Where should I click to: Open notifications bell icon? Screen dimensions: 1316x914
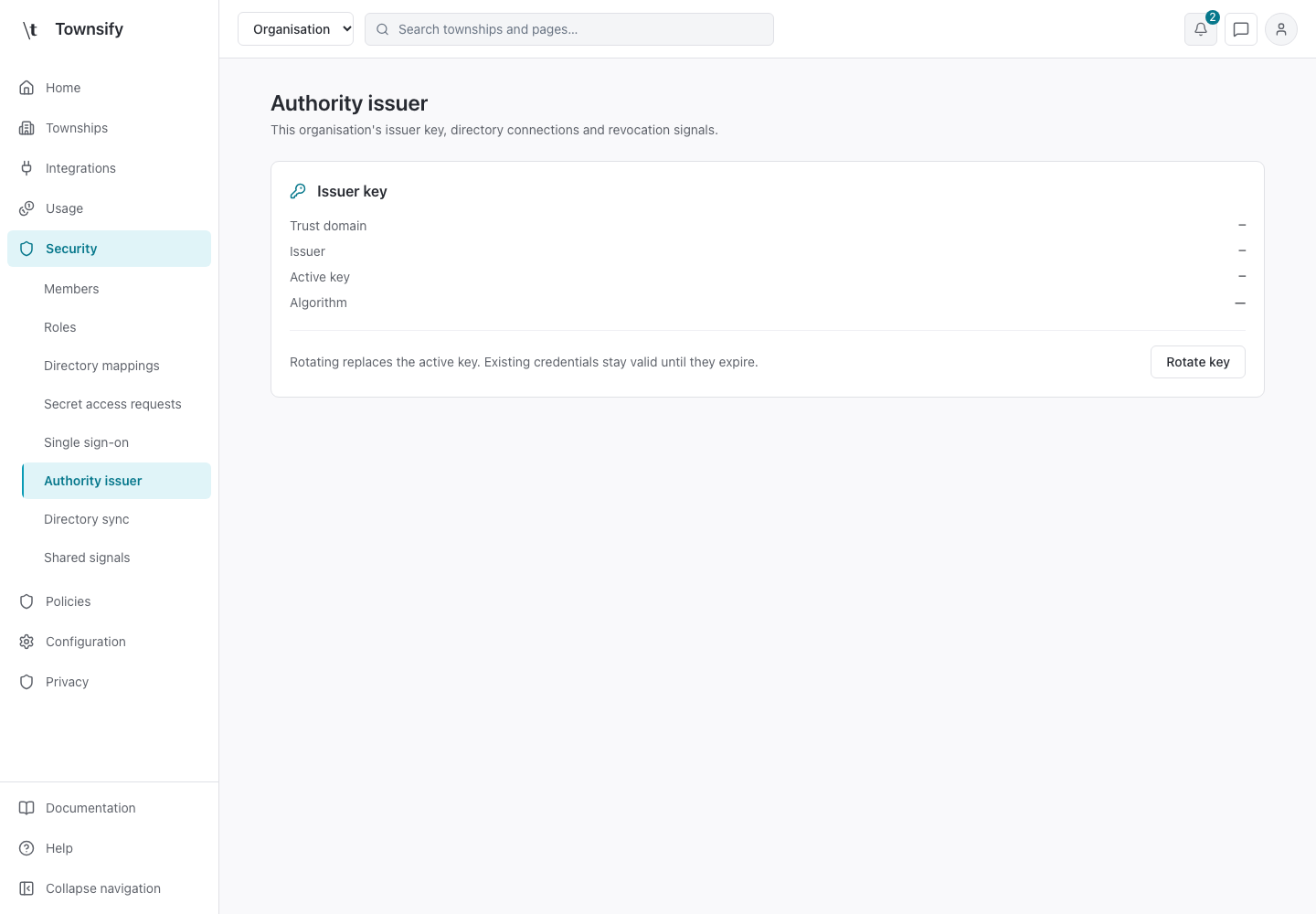1201,29
